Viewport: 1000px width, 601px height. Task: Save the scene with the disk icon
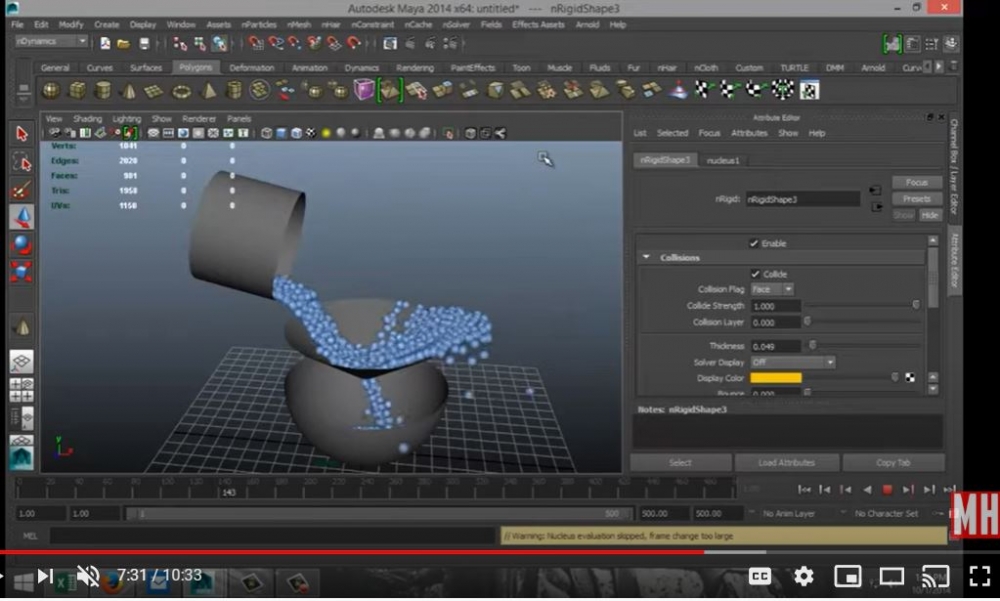(x=144, y=43)
